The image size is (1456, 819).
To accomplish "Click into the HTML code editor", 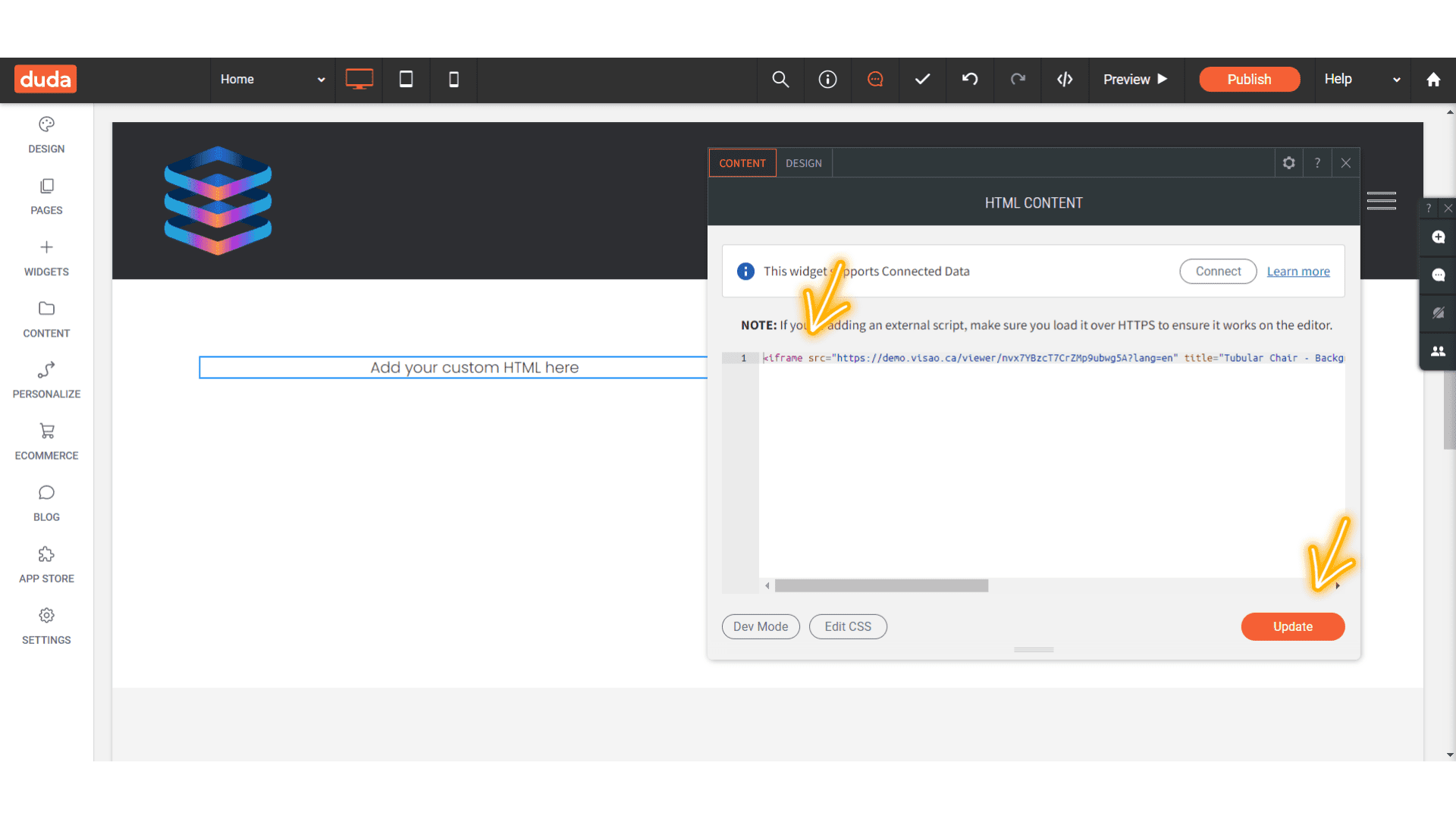I will [x=1052, y=464].
